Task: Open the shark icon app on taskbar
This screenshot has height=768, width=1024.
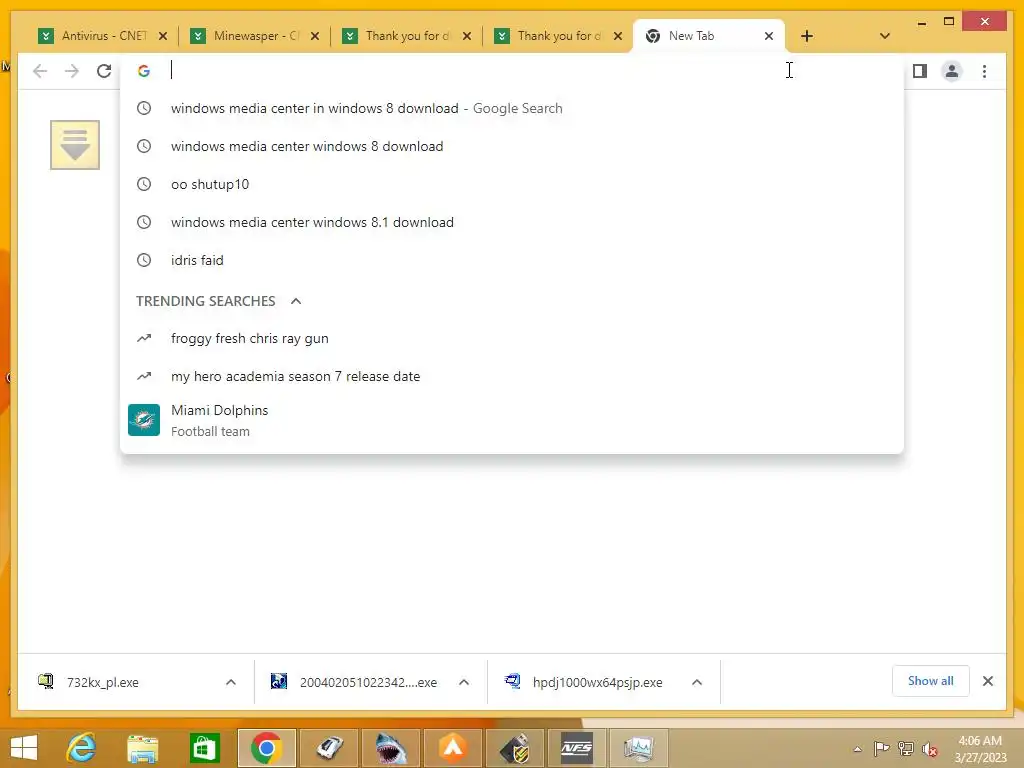Action: click(x=391, y=748)
